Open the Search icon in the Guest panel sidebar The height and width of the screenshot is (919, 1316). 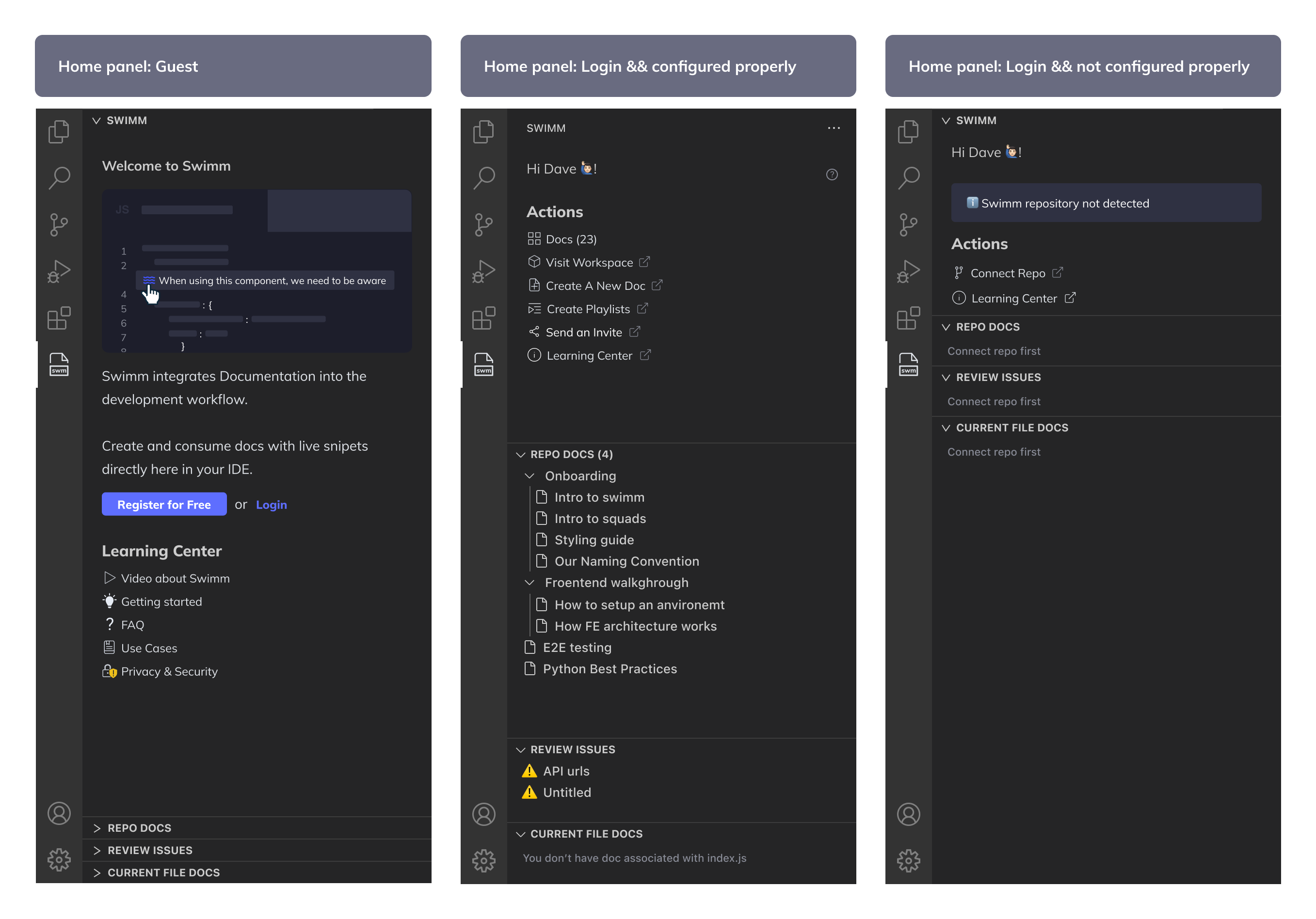coord(59,177)
